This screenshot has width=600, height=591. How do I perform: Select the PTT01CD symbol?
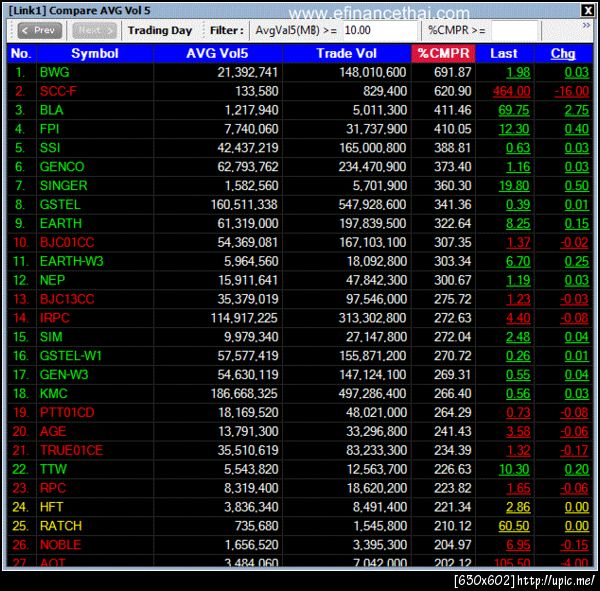67,412
